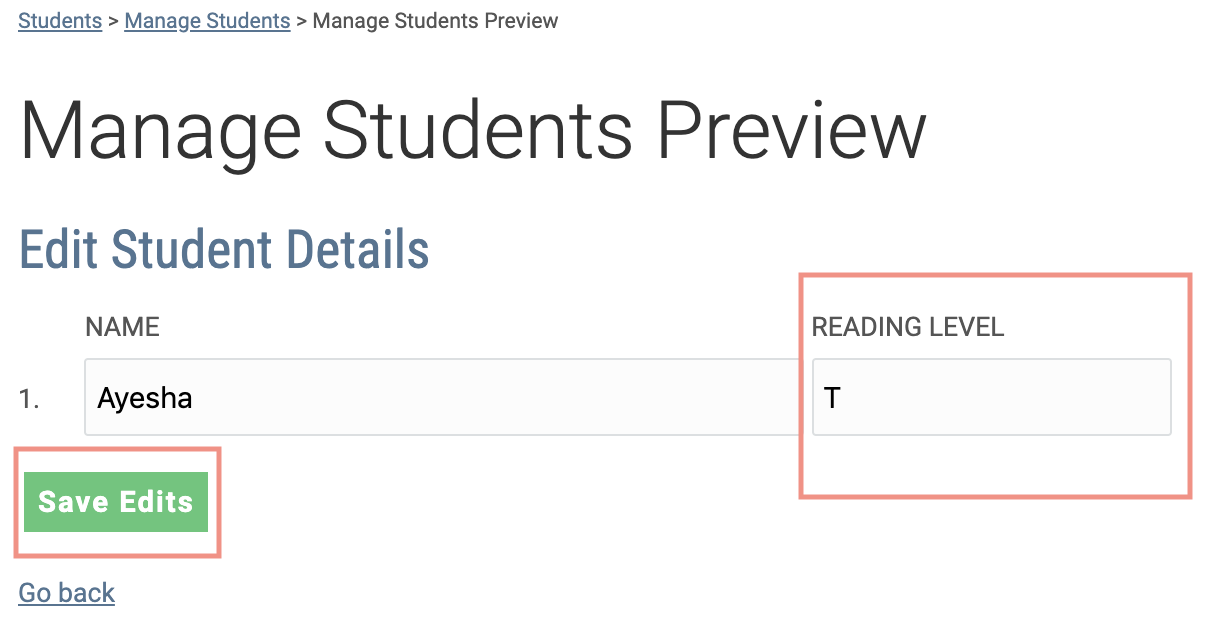The width and height of the screenshot is (1226, 642).
Task: Click the Manage Students Preview breadcrumb text
Action: point(435,20)
